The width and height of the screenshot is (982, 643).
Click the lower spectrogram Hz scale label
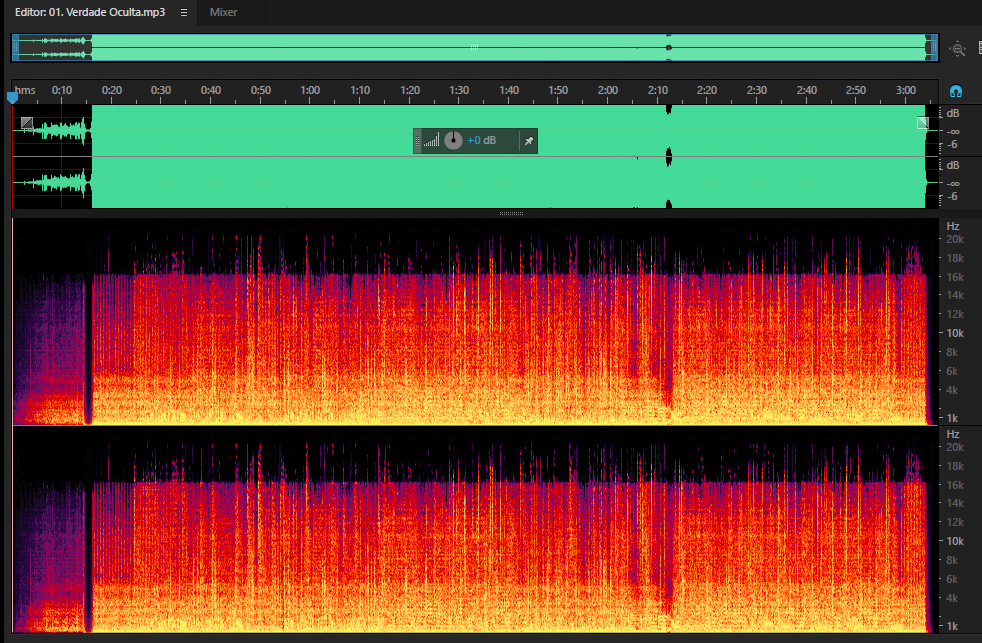953,434
